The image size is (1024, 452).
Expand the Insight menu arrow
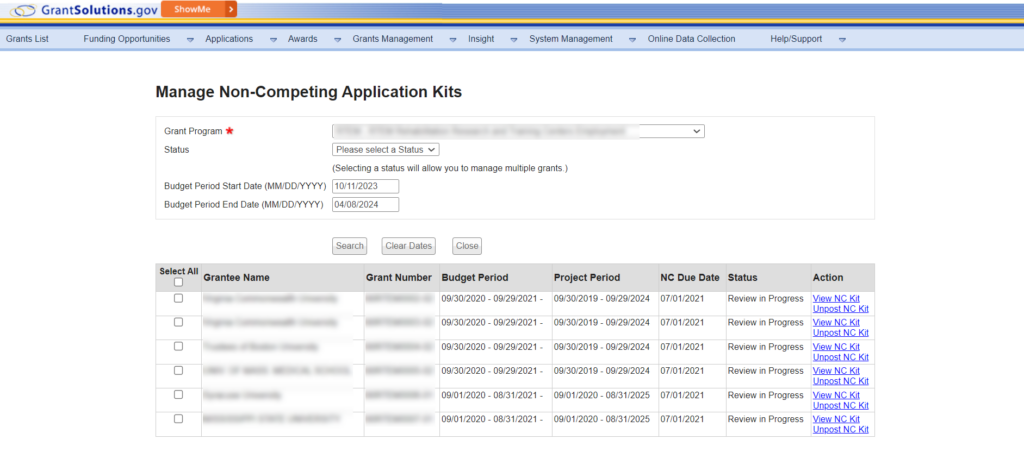(x=513, y=40)
